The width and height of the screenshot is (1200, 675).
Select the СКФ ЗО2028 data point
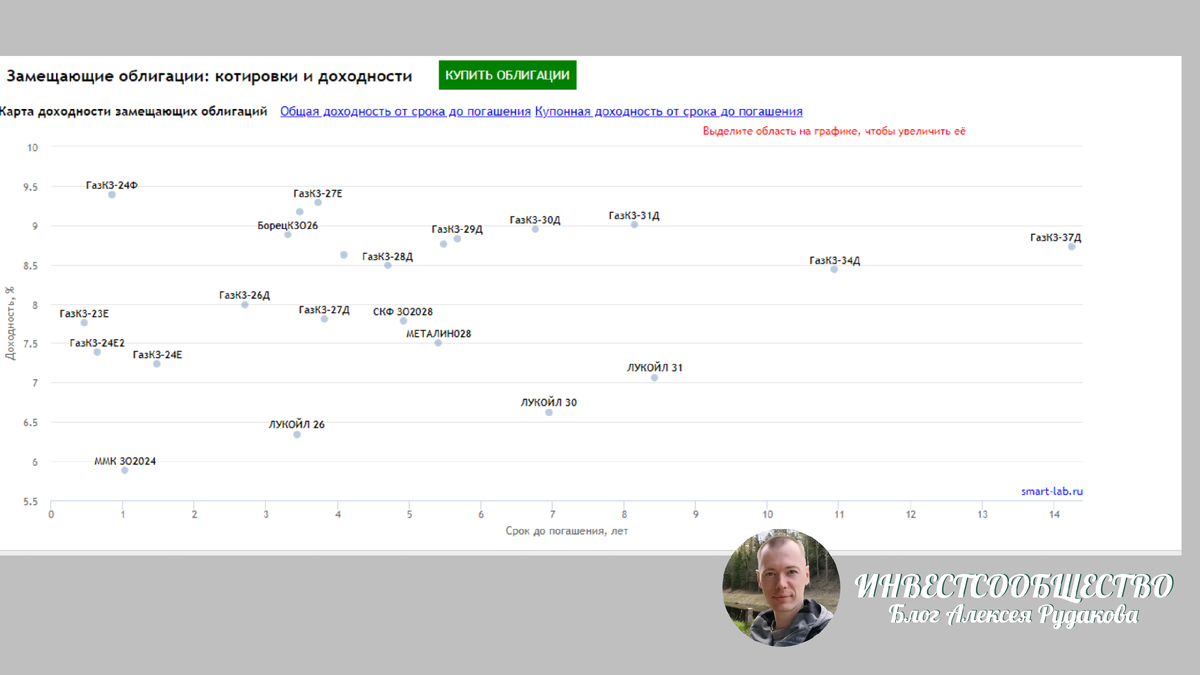[x=404, y=321]
